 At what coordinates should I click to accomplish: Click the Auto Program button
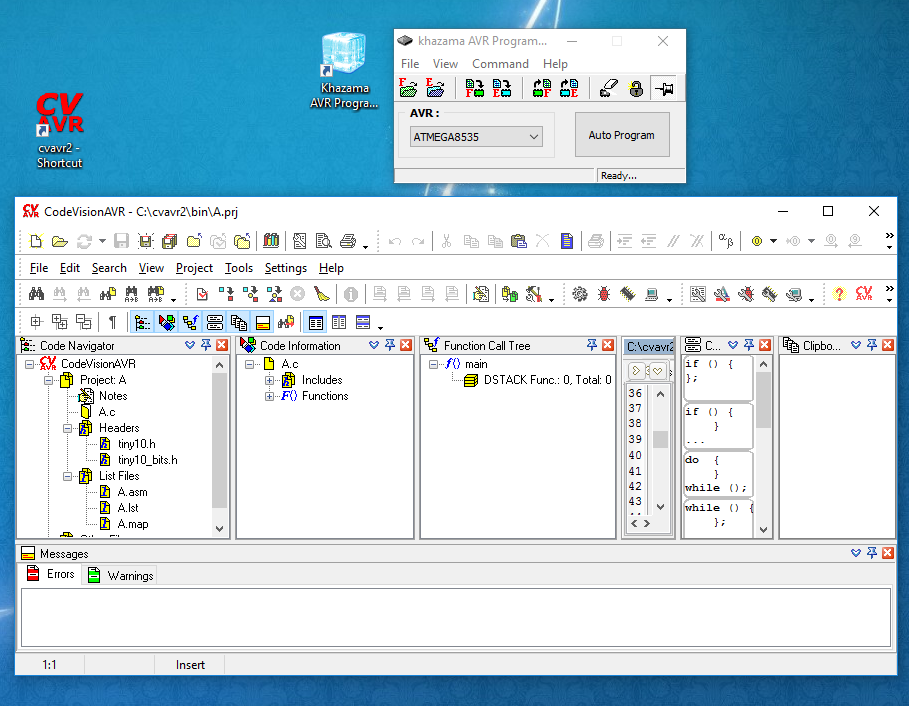(x=621, y=134)
